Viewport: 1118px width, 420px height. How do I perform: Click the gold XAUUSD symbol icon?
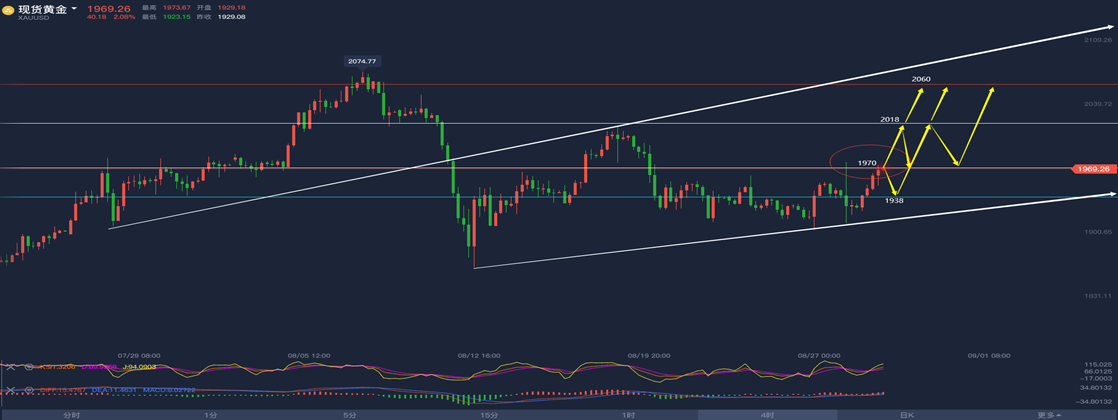[x=8, y=10]
